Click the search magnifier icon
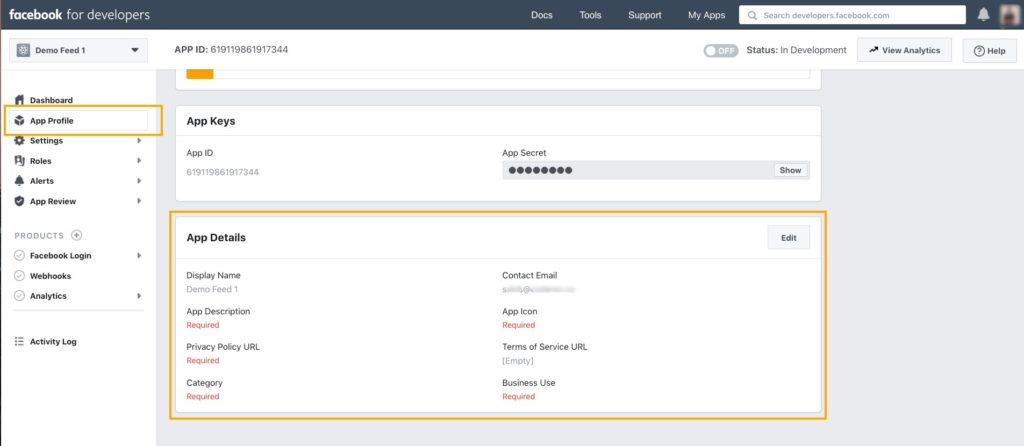The height and width of the screenshot is (446, 1024). tap(752, 15)
